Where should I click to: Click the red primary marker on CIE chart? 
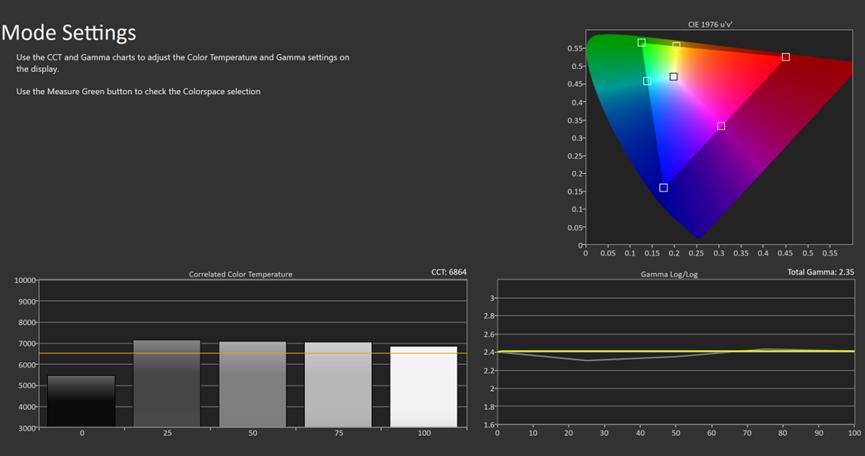(785, 57)
